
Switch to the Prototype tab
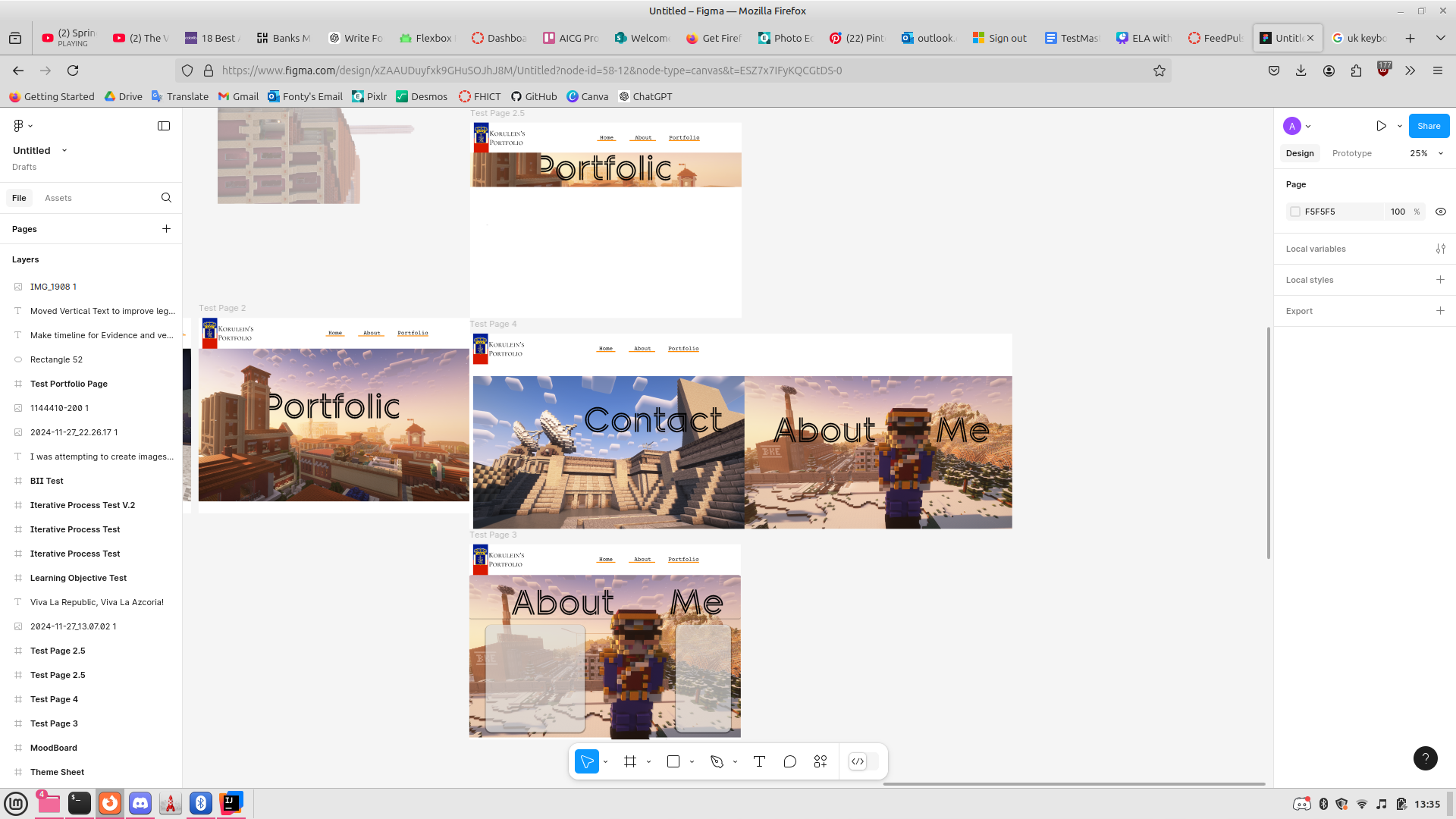tap(1351, 153)
